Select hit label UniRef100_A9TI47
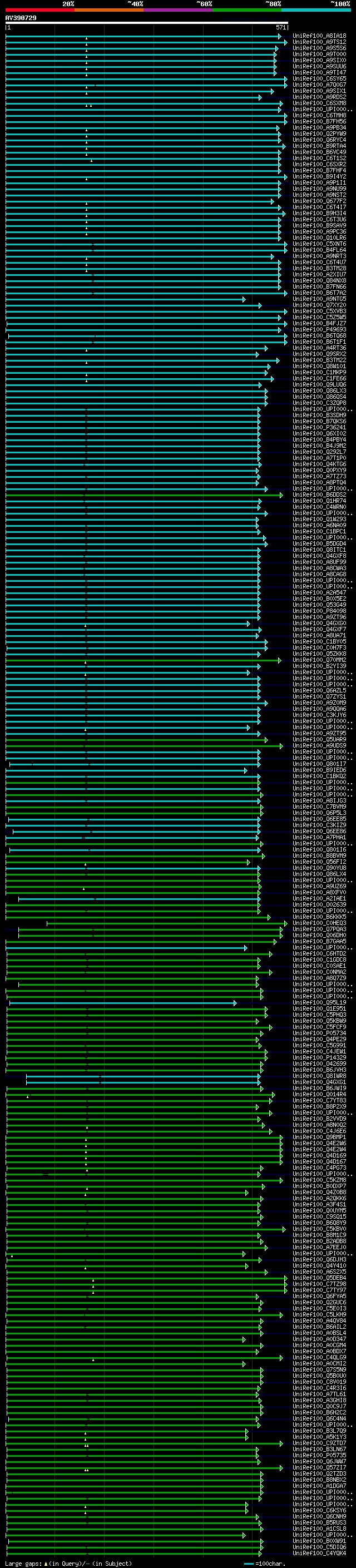The width and height of the screenshot is (356, 1568). 319,72
